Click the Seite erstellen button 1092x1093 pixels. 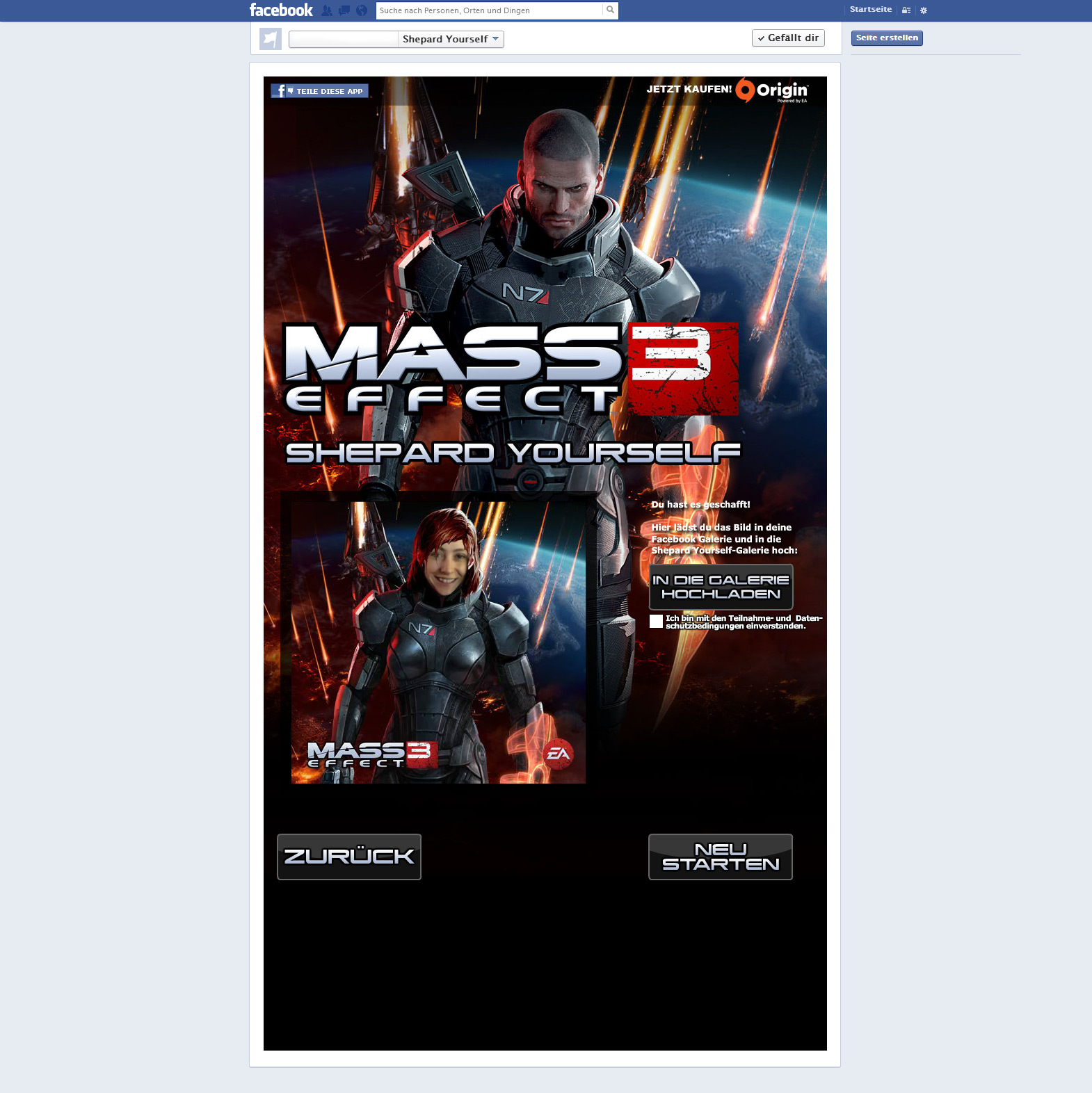coord(887,38)
